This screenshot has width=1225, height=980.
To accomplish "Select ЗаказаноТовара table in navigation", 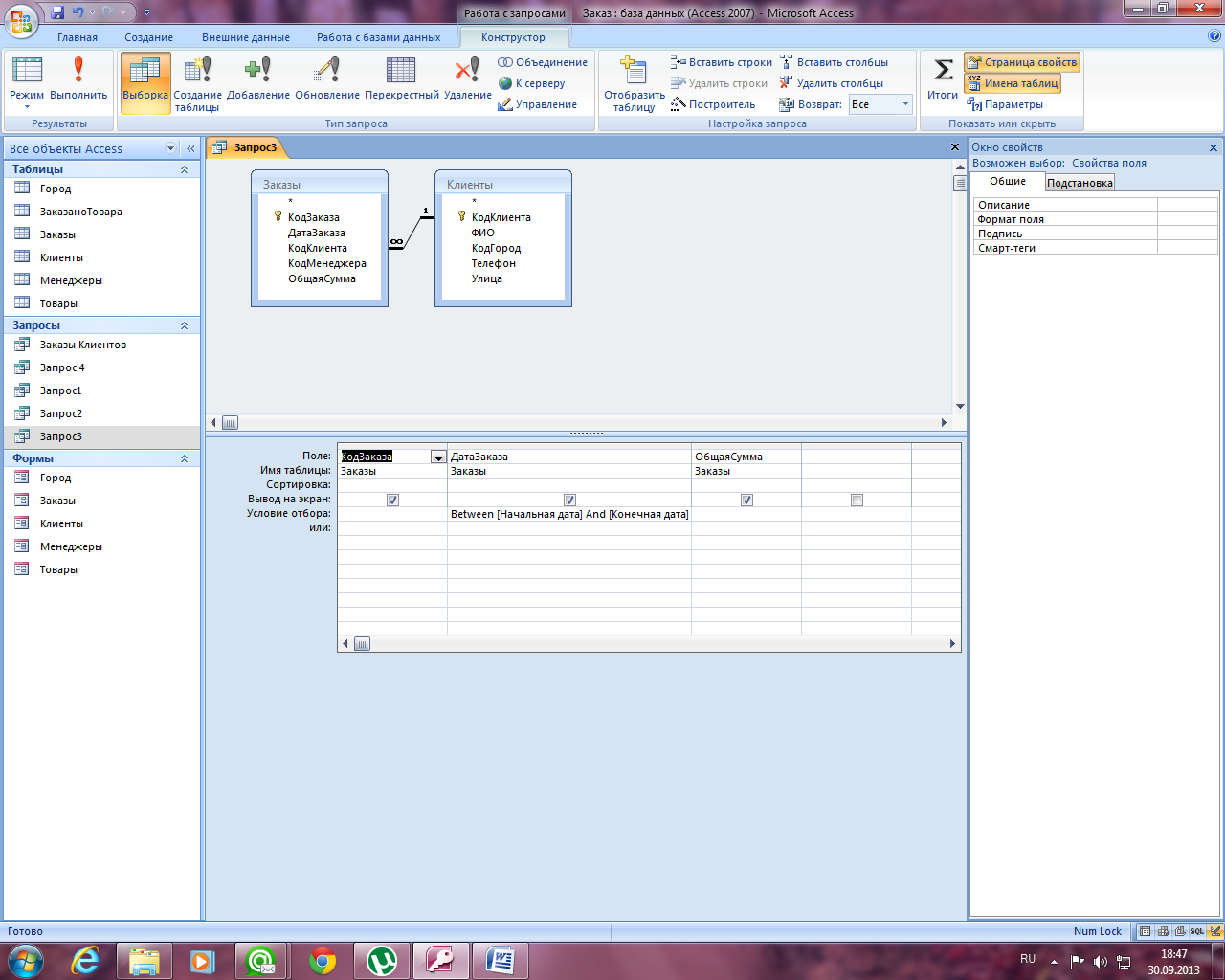I will (80, 212).
